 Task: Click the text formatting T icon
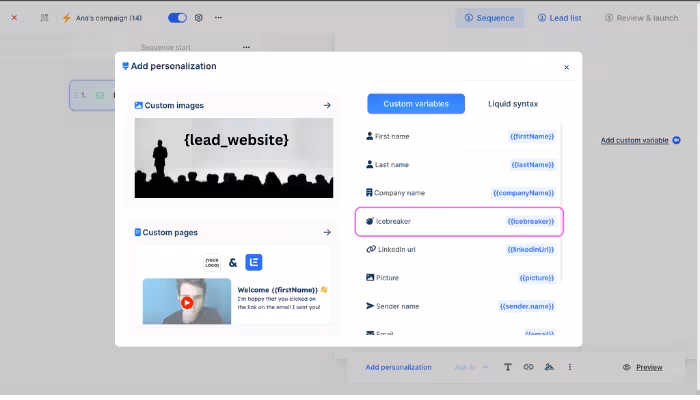pyautogui.click(x=507, y=367)
